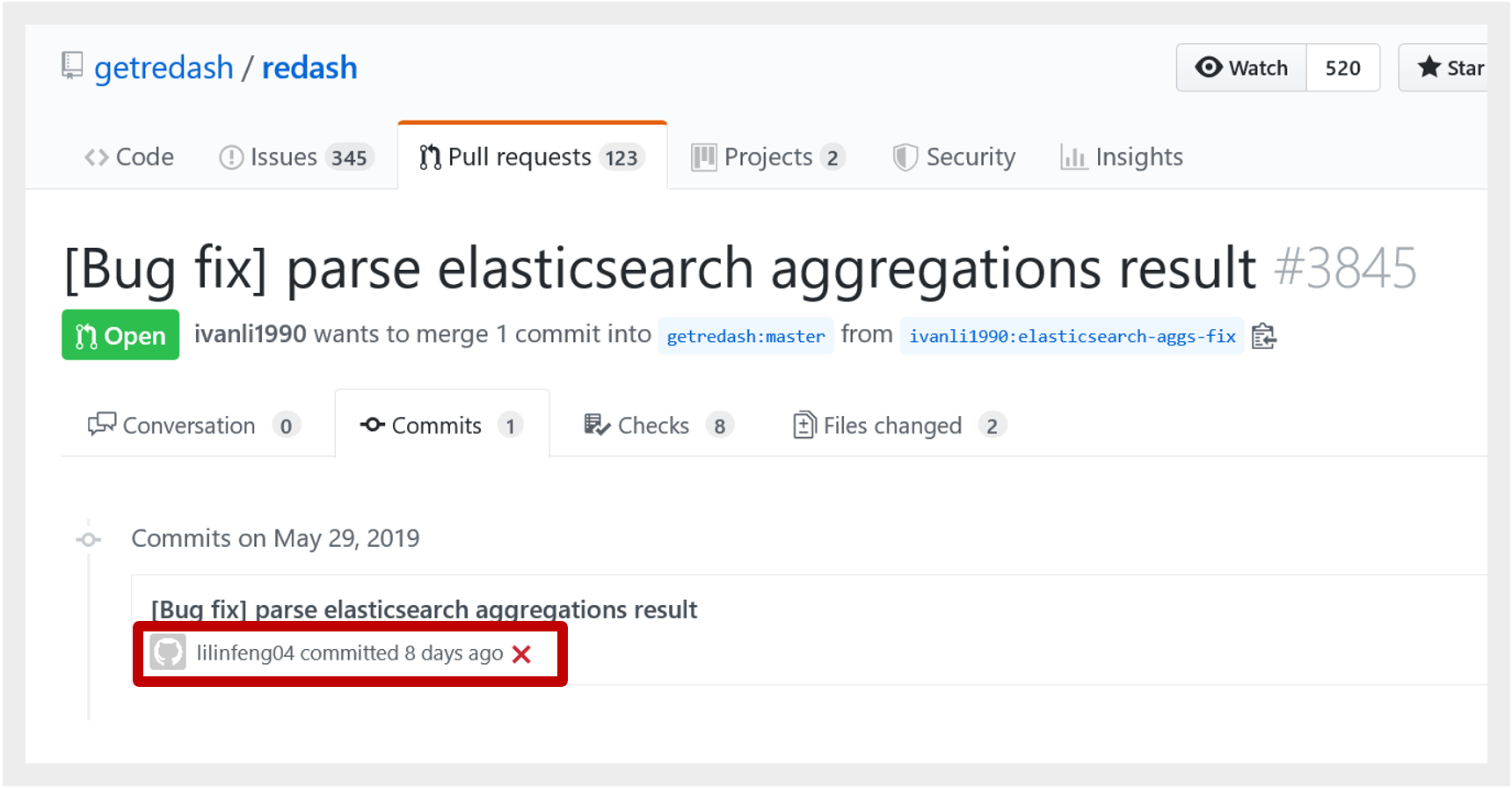The image size is (1512, 788).
Task: Click the Issues exclamation icon
Action: pyautogui.click(x=231, y=157)
